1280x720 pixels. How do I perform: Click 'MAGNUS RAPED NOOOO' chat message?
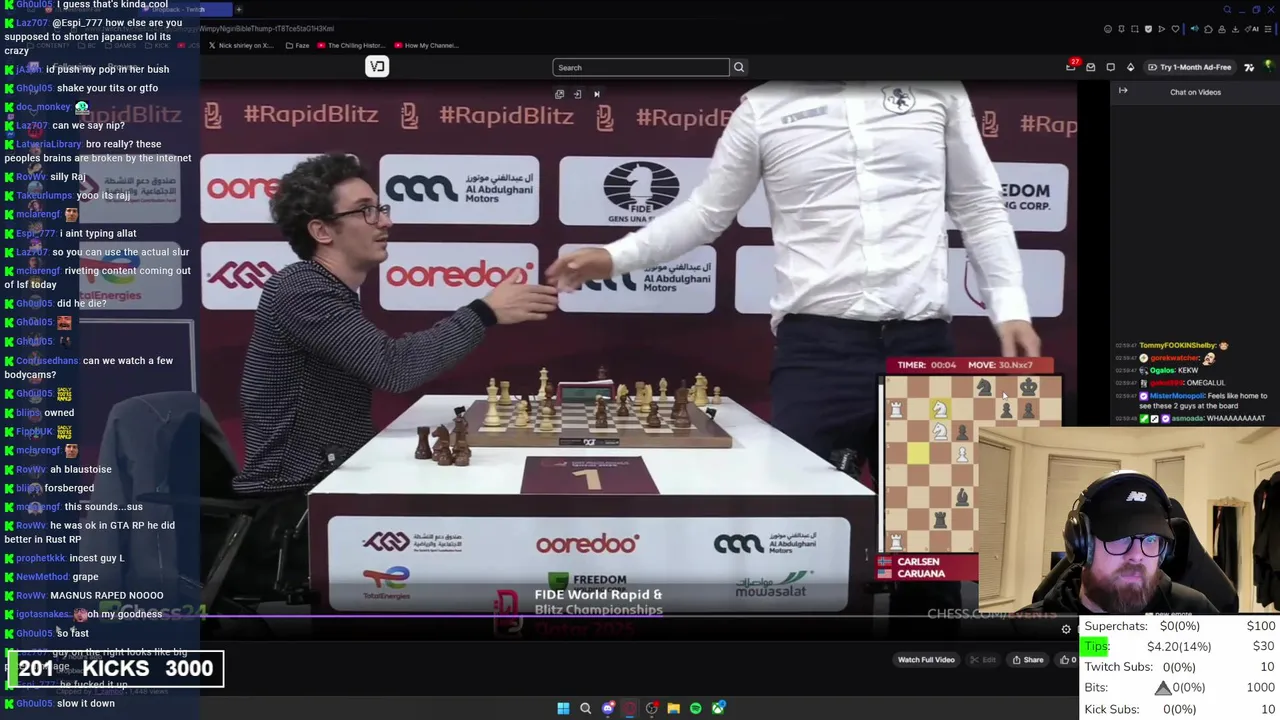[106, 595]
